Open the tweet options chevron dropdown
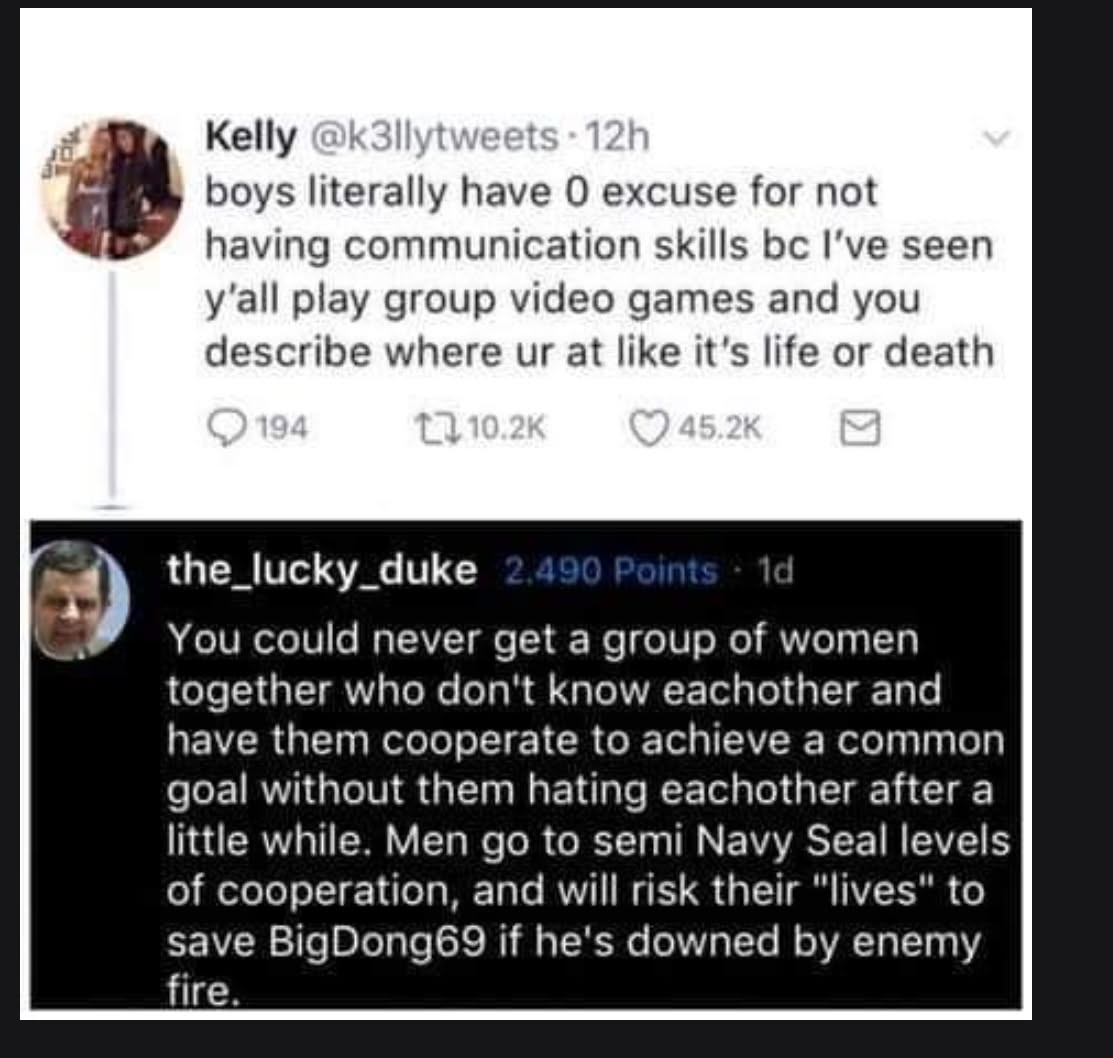 (997, 138)
